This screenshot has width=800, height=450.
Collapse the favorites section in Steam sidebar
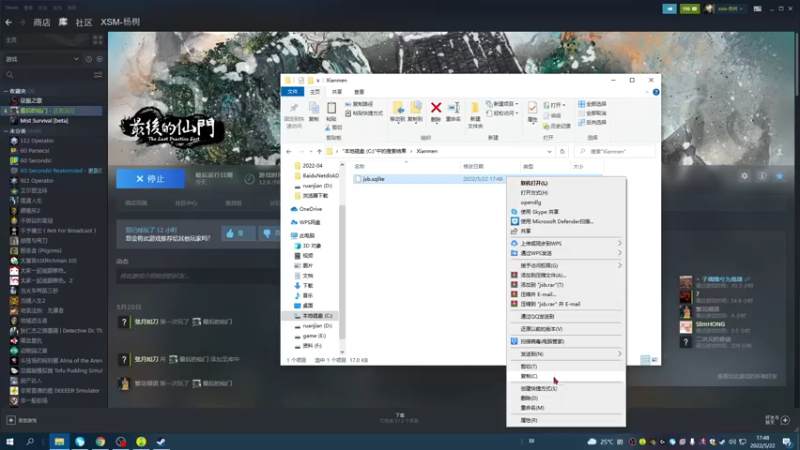pyautogui.click(x=6, y=91)
